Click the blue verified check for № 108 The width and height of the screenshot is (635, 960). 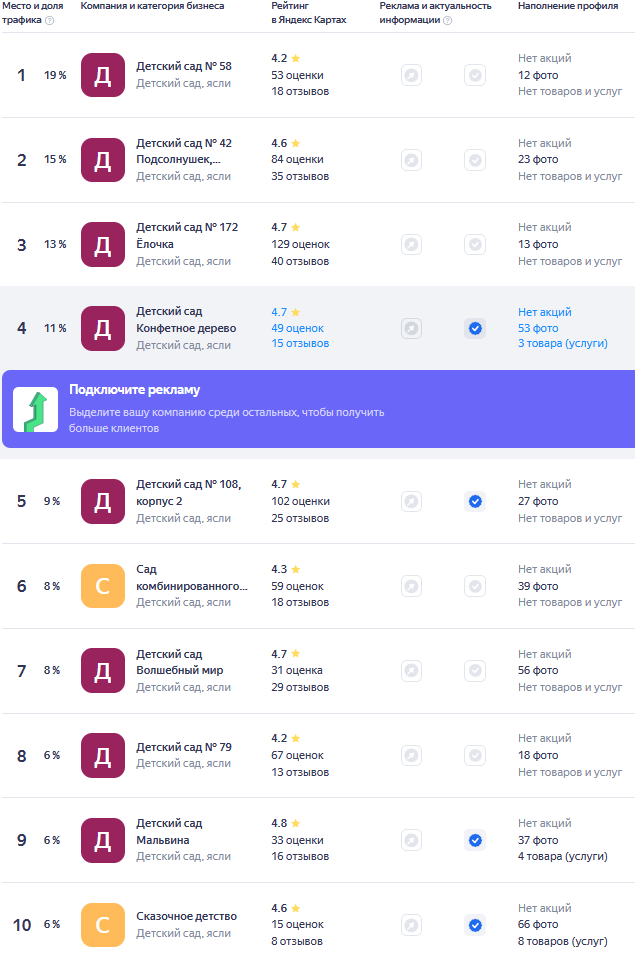475,501
